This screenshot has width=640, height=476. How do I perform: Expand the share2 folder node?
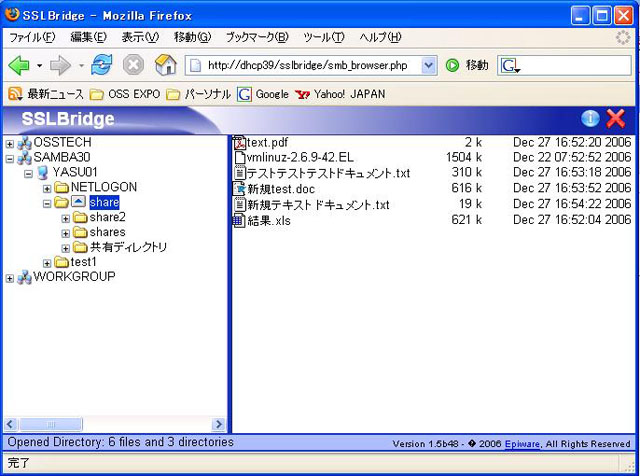click(x=66, y=218)
